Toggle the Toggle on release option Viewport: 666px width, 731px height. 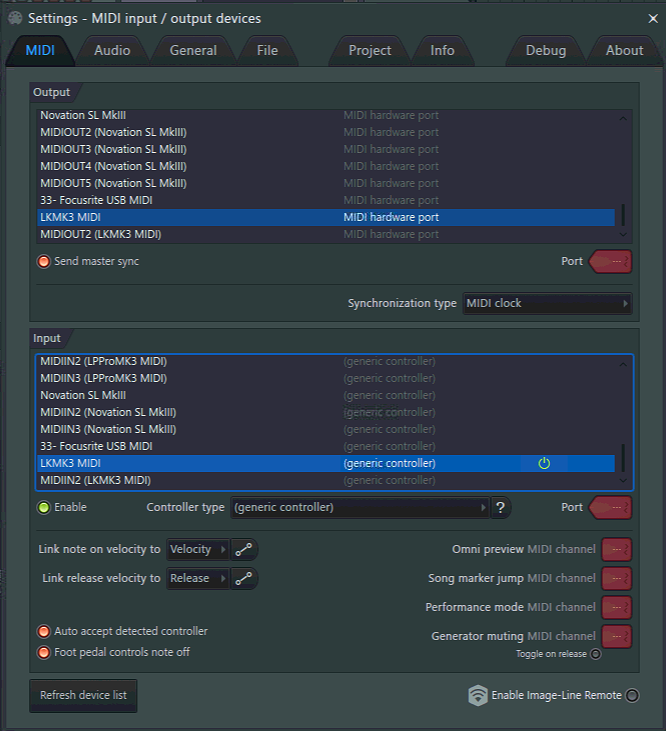click(596, 654)
